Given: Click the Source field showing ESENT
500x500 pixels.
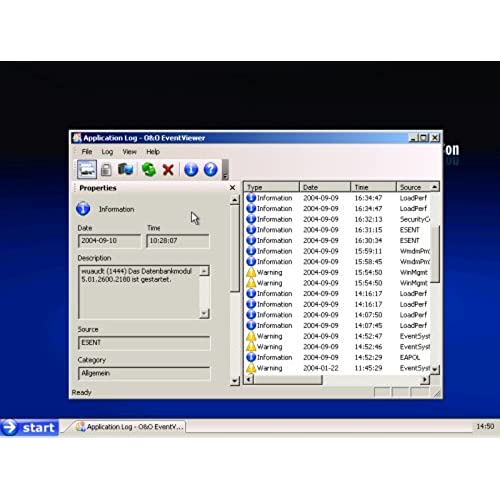Looking at the screenshot, I should (144, 343).
